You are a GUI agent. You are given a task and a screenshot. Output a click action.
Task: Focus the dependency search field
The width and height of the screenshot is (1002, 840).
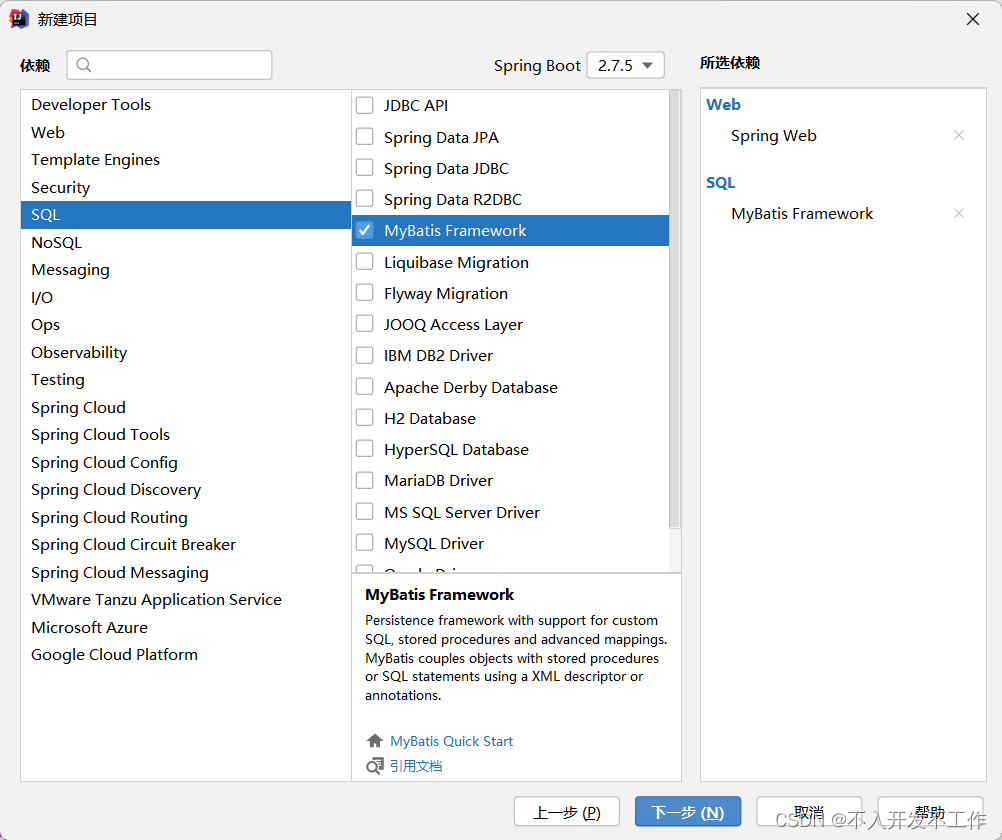click(169, 65)
